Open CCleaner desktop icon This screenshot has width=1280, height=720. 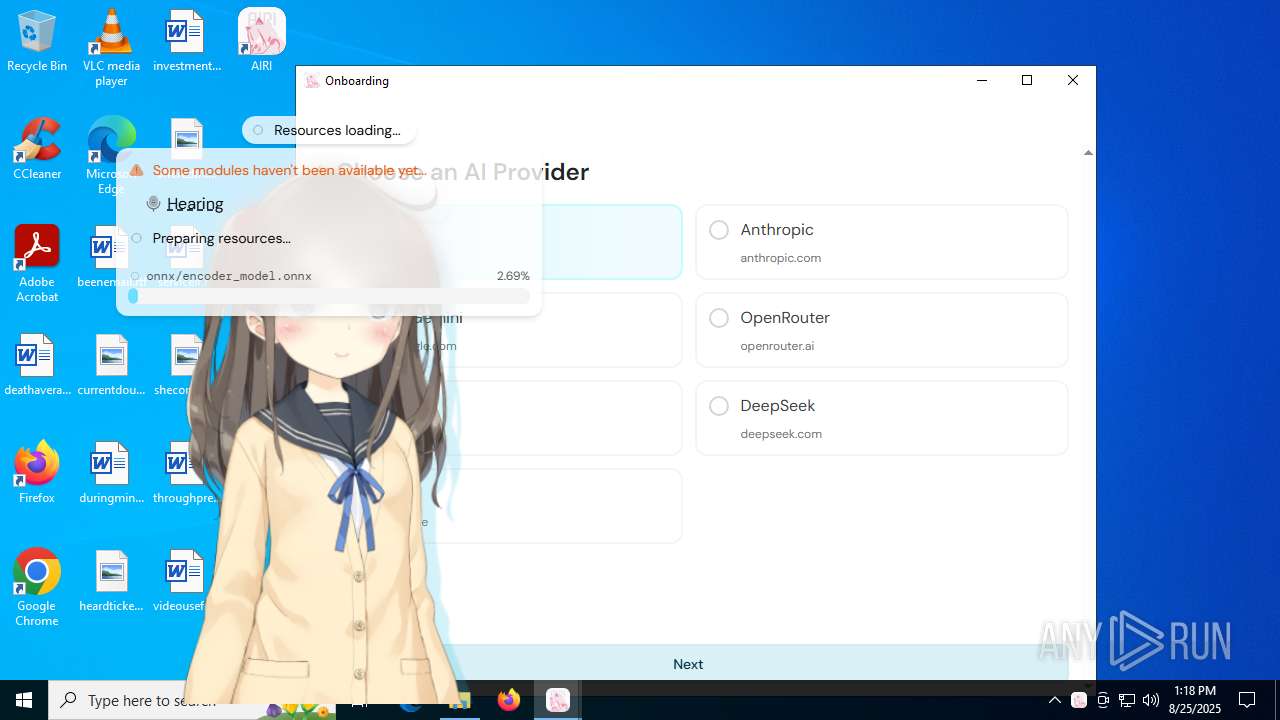tap(37, 150)
